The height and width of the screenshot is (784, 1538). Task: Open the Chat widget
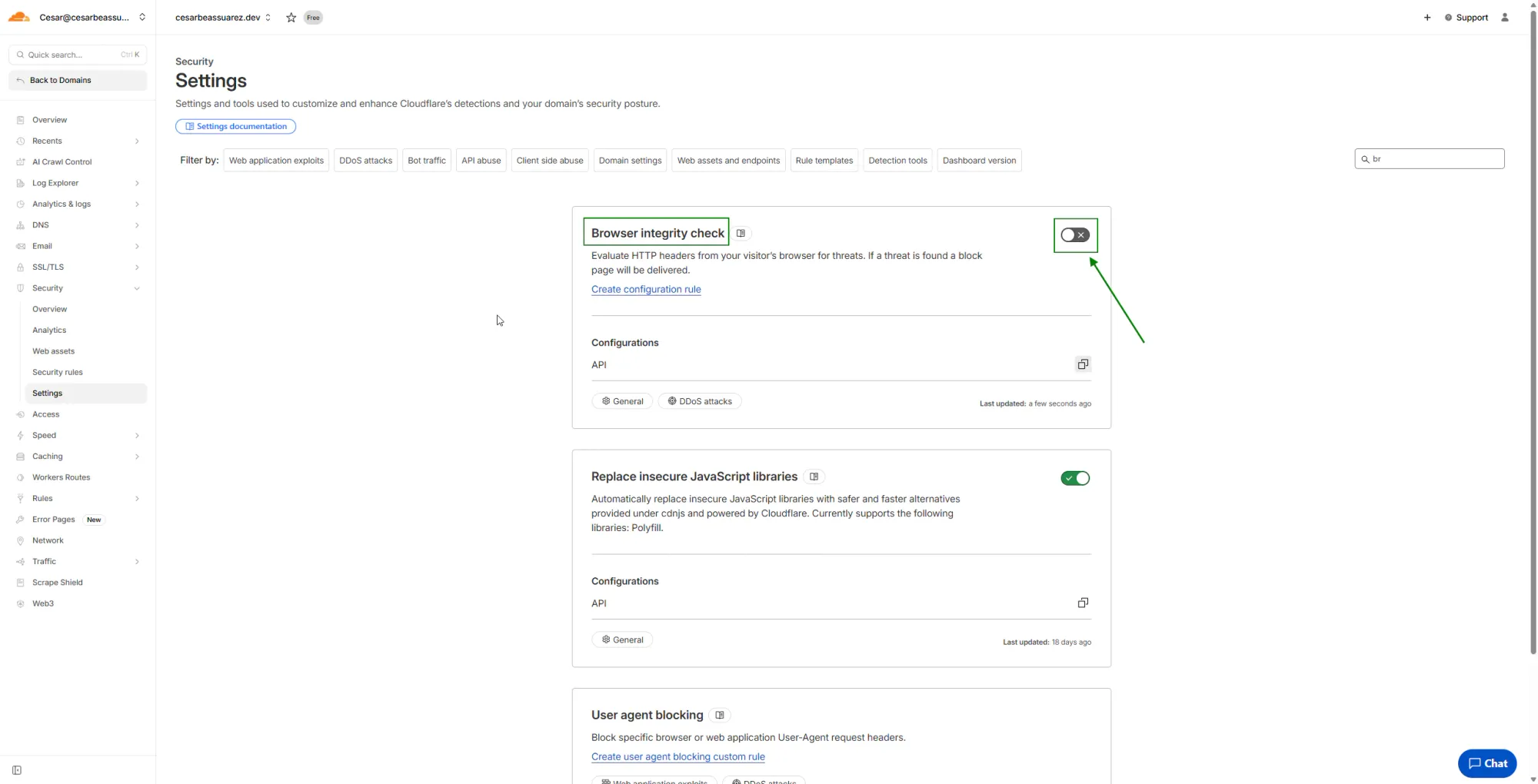[1486, 763]
